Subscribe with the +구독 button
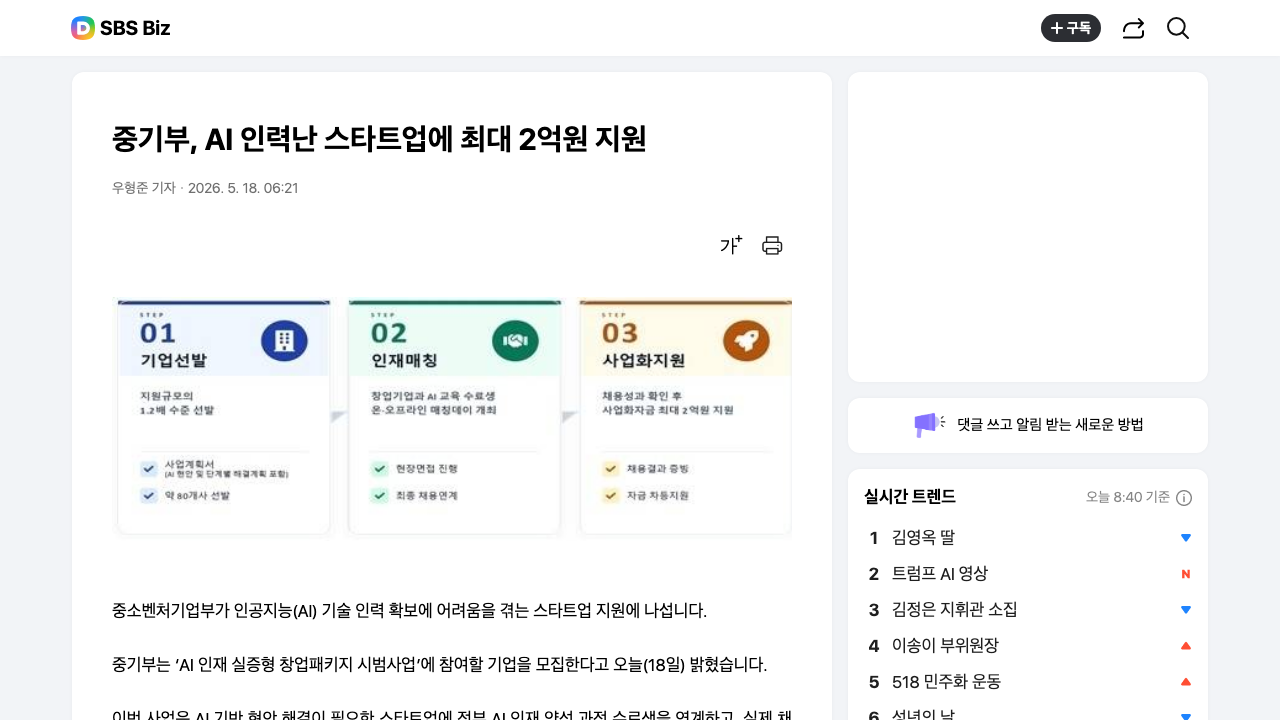The image size is (1280, 720). tap(1071, 28)
